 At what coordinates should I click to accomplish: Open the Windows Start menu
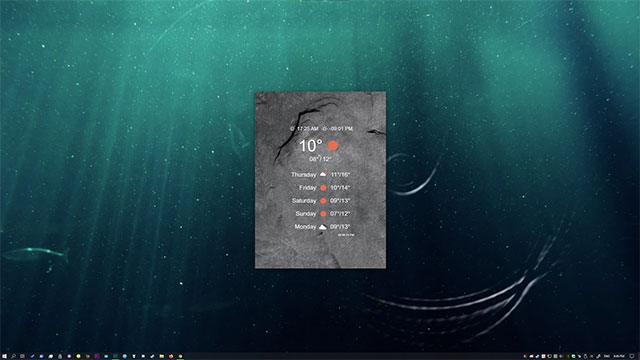tap(4, 356)
